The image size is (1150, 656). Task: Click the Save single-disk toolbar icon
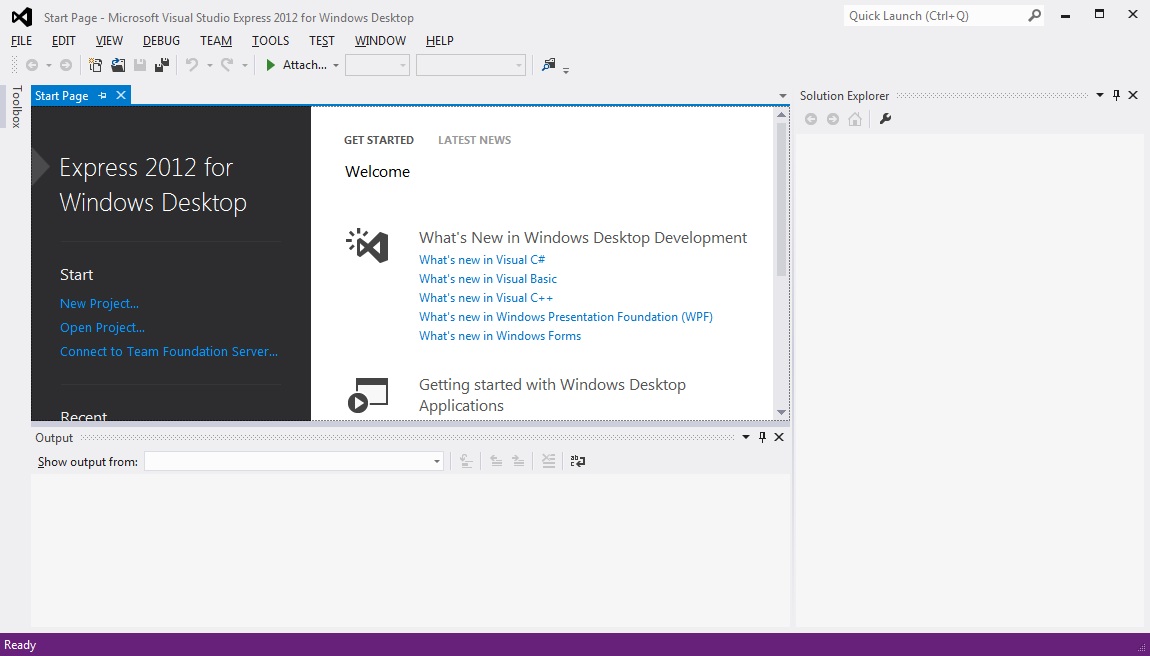click(x=139, y=65)
